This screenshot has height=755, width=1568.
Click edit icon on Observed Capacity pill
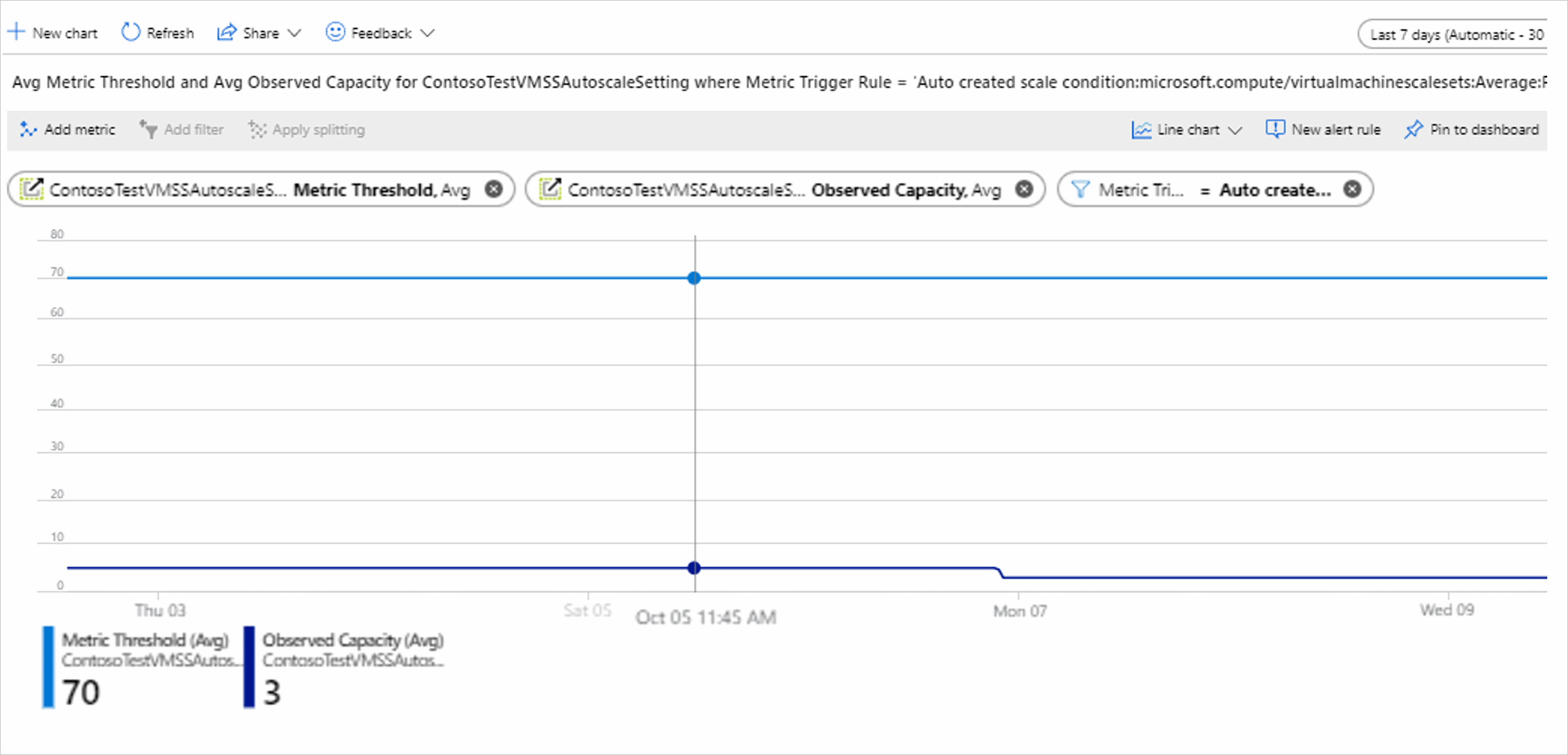[x=550, y=189]
